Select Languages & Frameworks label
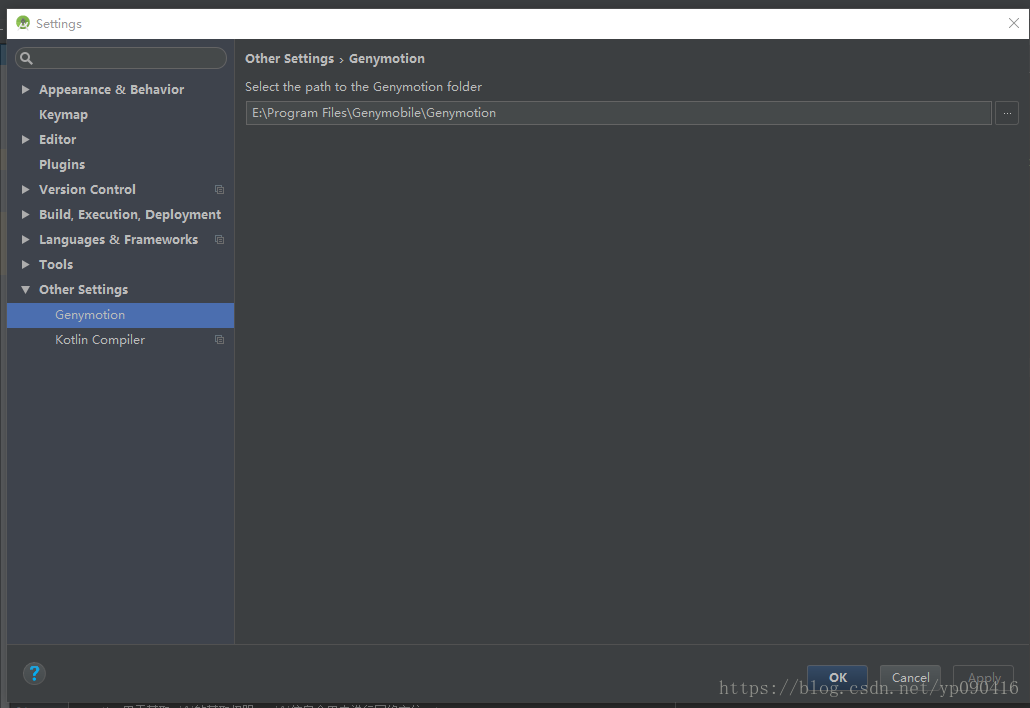Image resolution: width=1030 pixels, height=708 pixels. [x=118, y=240]
